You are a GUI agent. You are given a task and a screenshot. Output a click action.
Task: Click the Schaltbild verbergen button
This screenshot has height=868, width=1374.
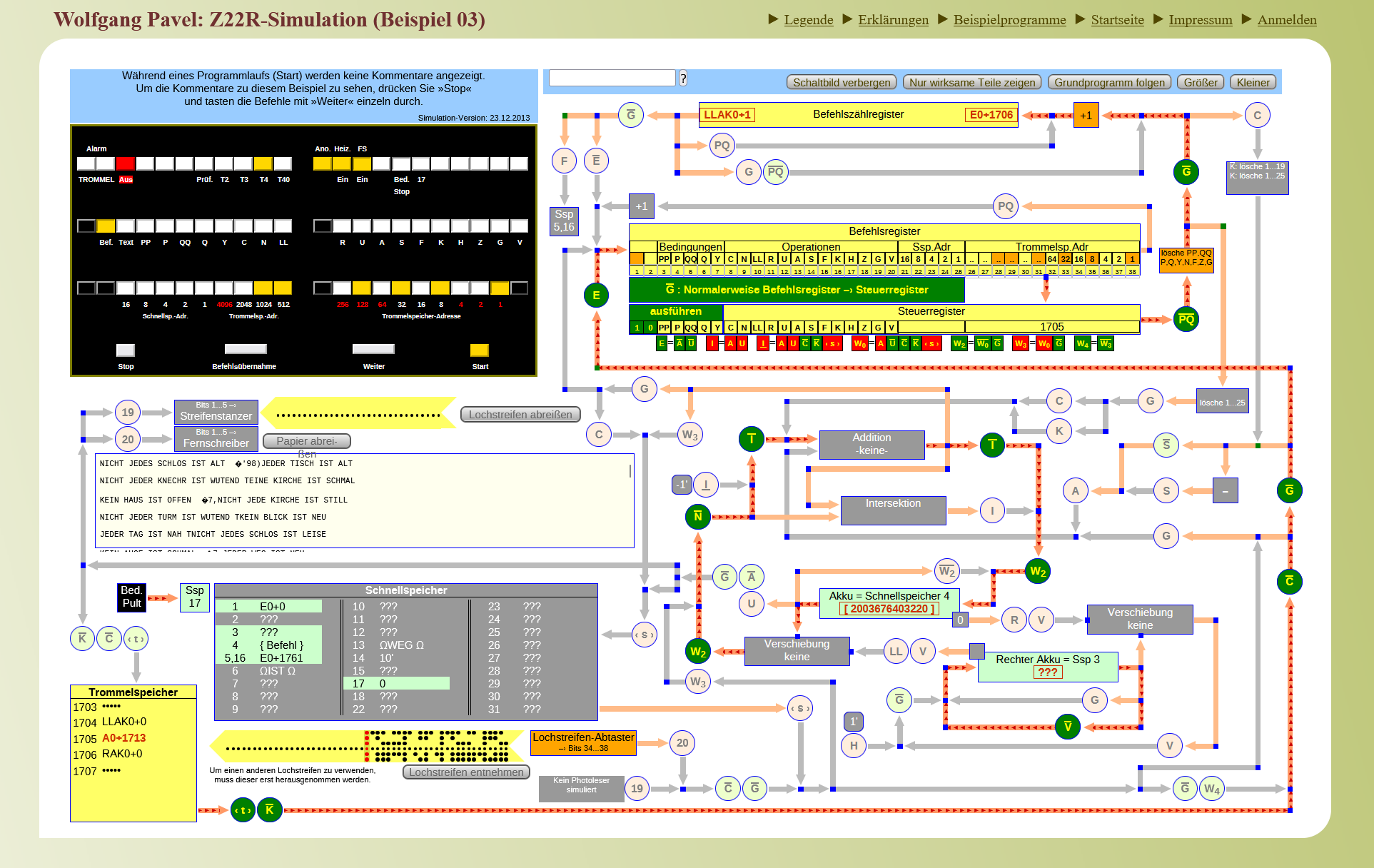point(842,83)
